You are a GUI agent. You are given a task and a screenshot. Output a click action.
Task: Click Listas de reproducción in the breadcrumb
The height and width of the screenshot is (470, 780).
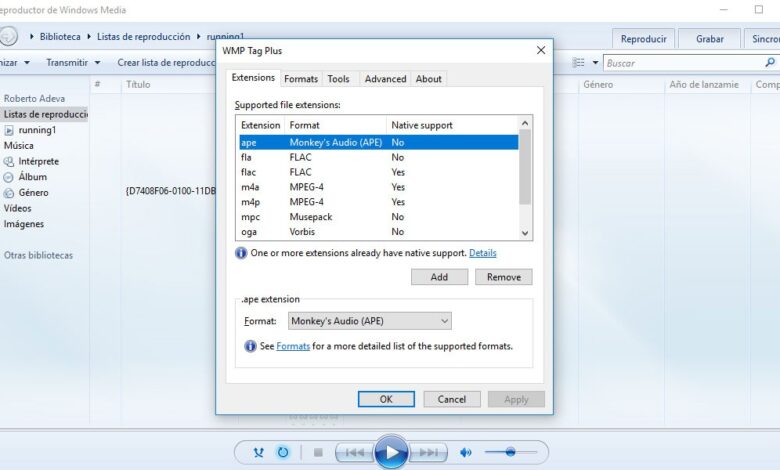coord(143,37)
